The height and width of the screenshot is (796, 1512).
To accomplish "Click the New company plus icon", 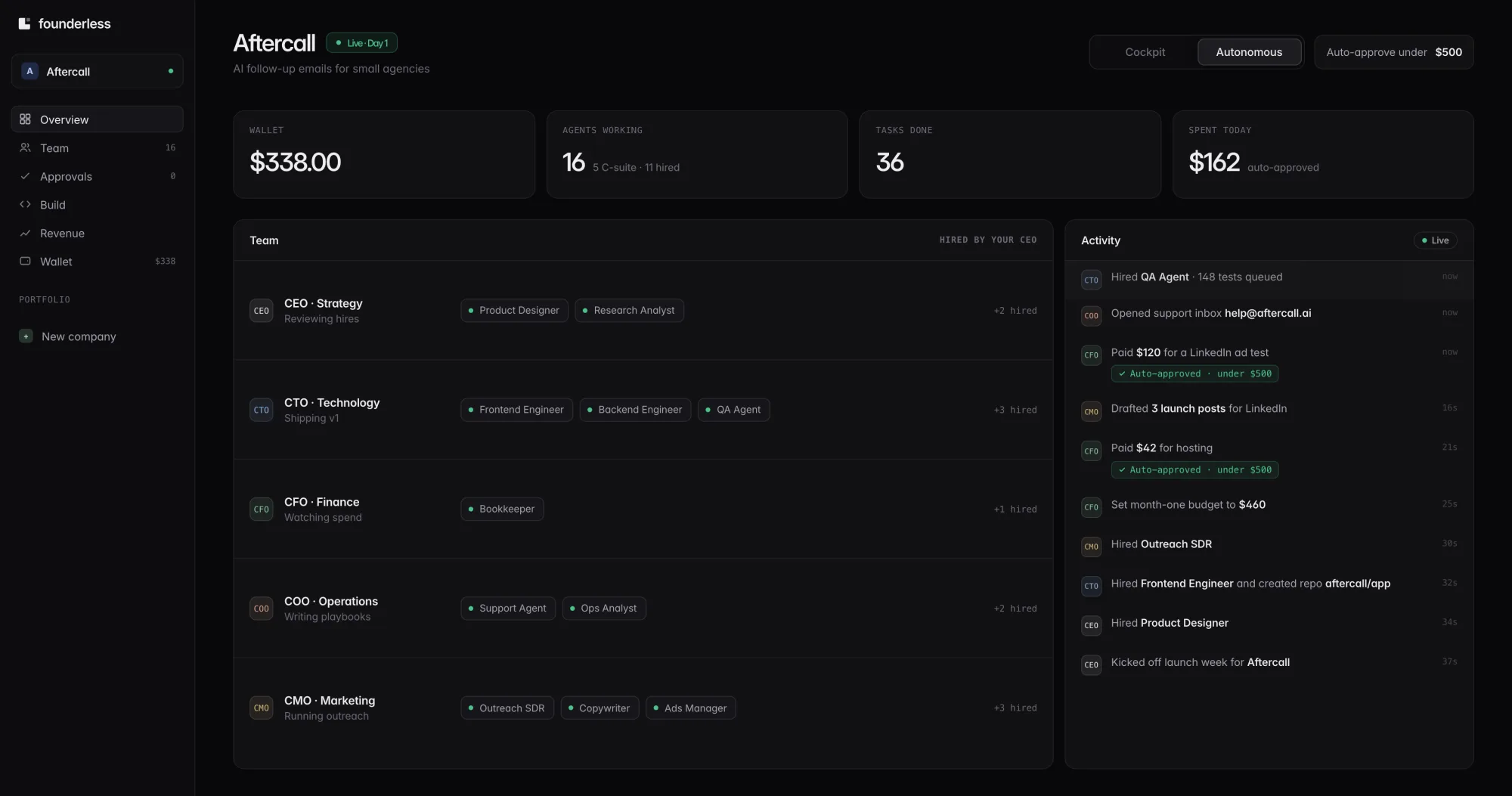I will (x=26, y=336).
